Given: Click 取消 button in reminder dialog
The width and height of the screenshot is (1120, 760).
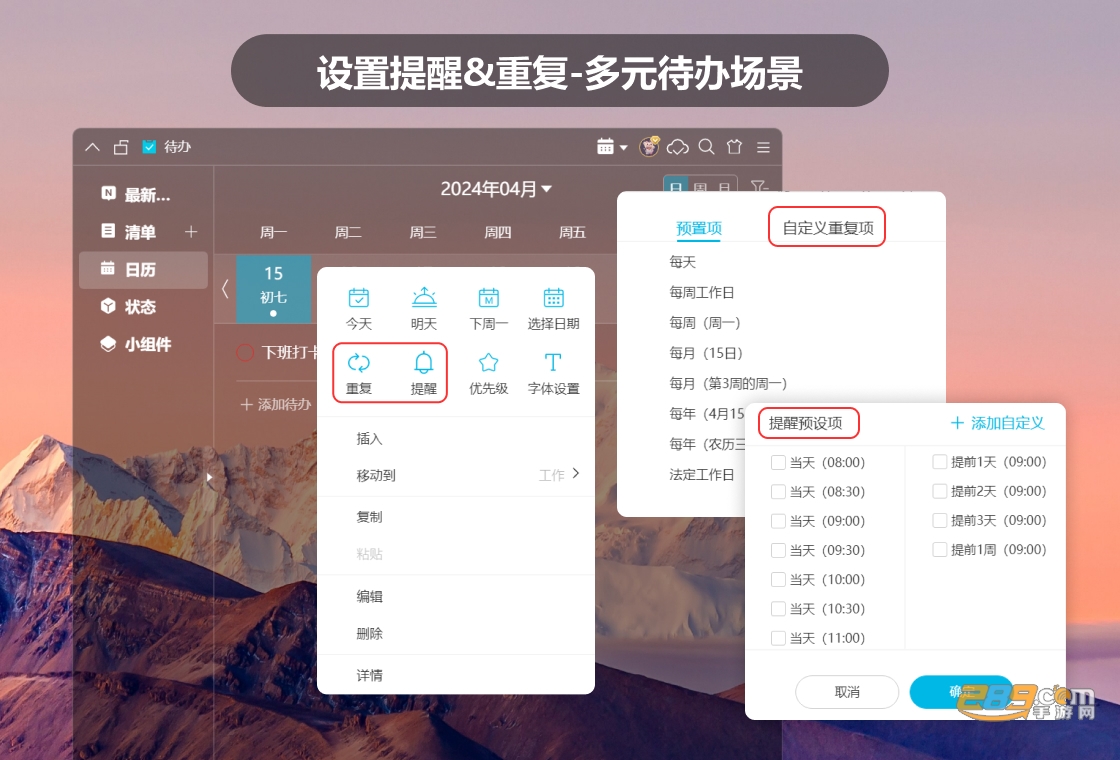Looking at the screenshot, I should point(847,692).
